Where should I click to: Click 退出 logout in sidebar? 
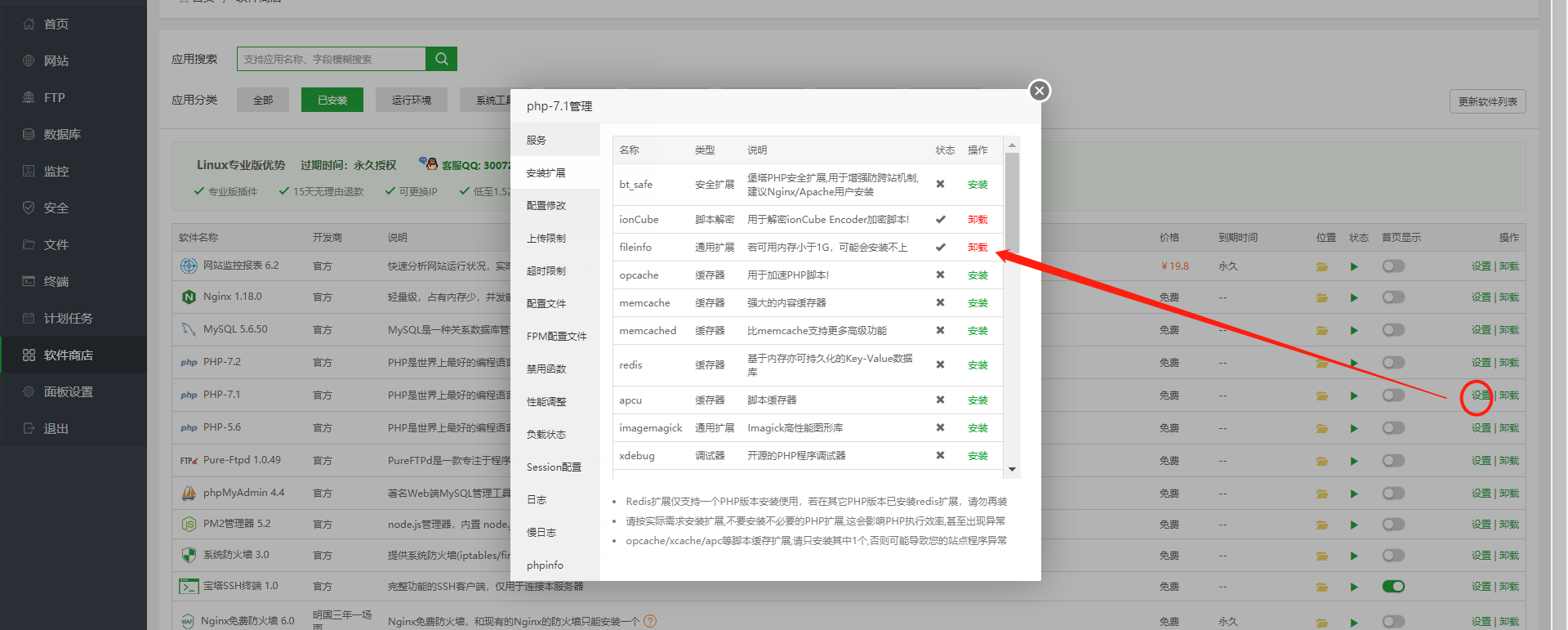pyautogui.click(x=56, y=429)
